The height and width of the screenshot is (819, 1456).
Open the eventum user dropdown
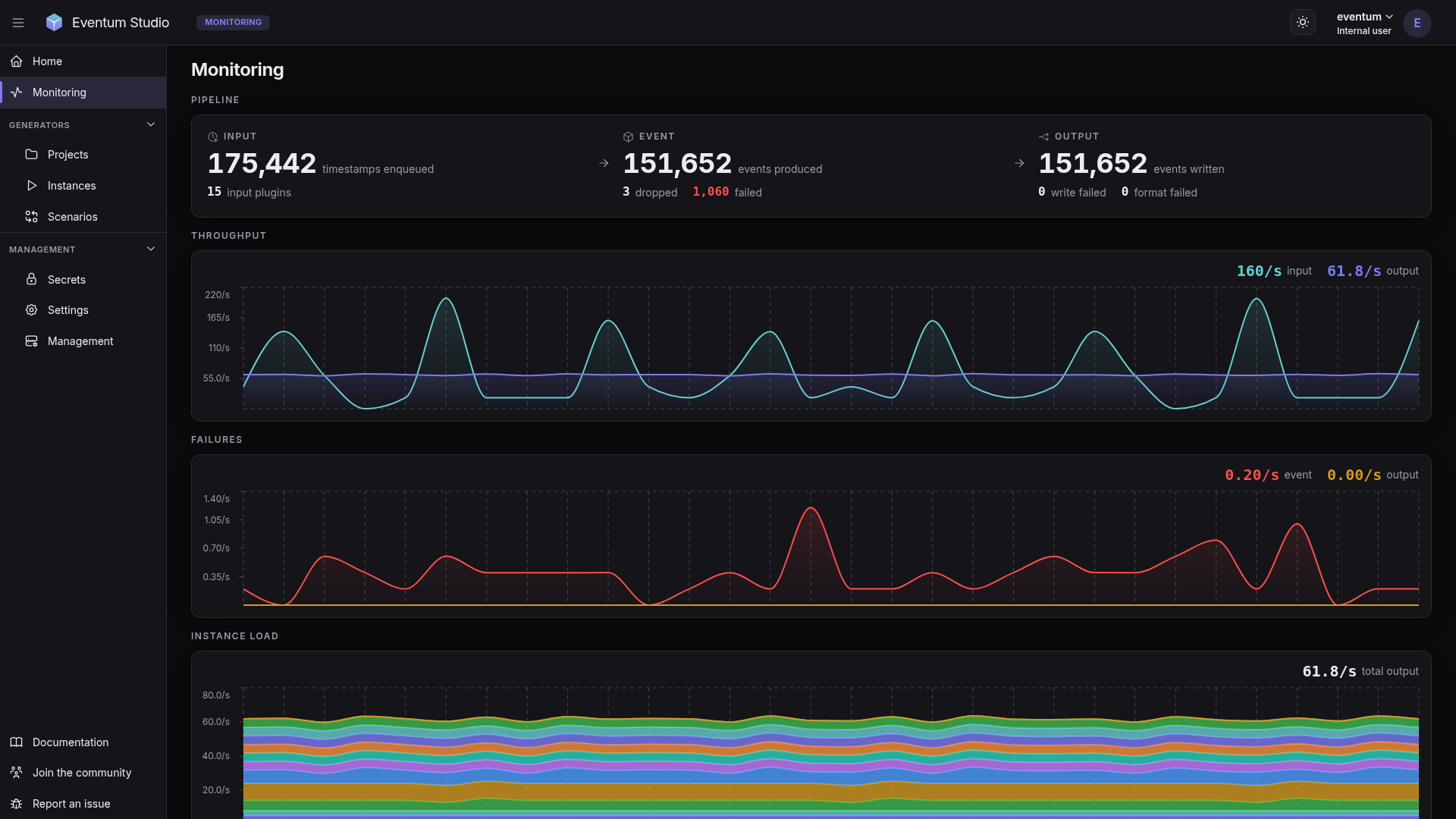point(1364,23)
